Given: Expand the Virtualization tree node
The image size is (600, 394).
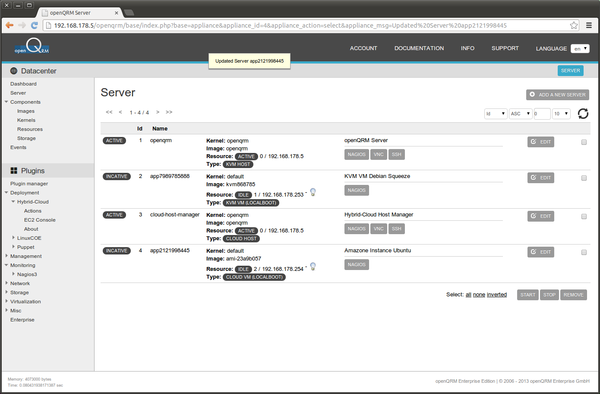Looking at the screenshot, I should pos(7,301).
